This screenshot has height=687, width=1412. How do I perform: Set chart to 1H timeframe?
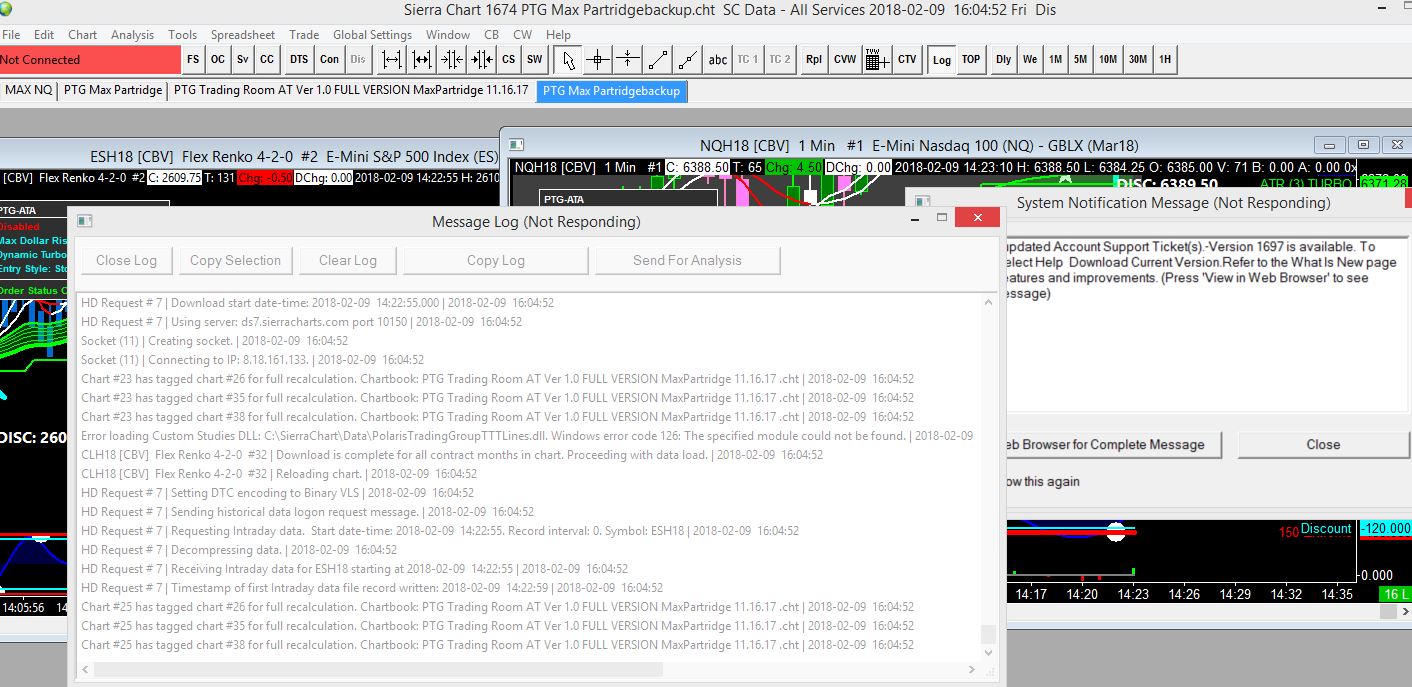tap(1165, 60)
